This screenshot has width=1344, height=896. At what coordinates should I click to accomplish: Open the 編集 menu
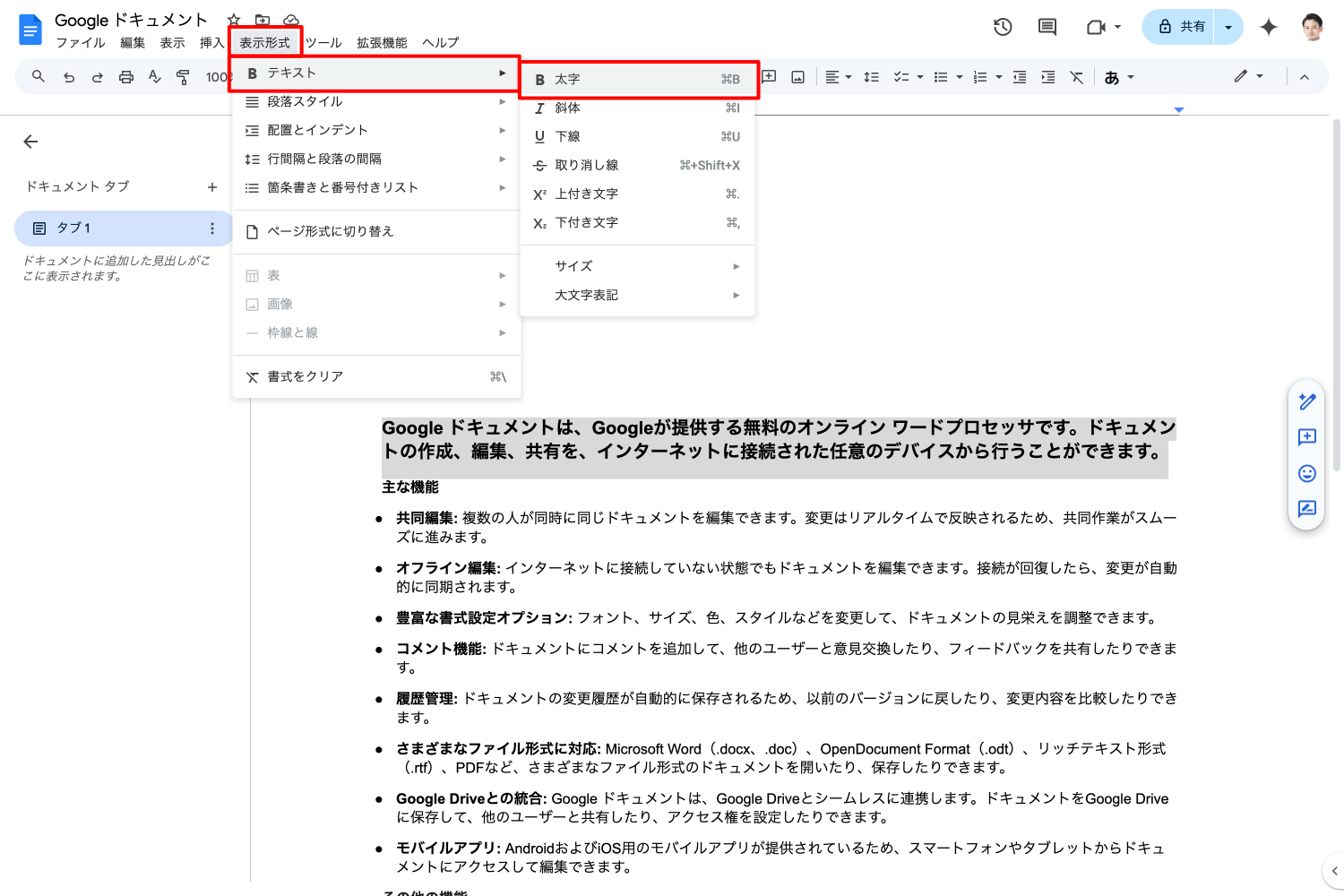tap(133, 43)
